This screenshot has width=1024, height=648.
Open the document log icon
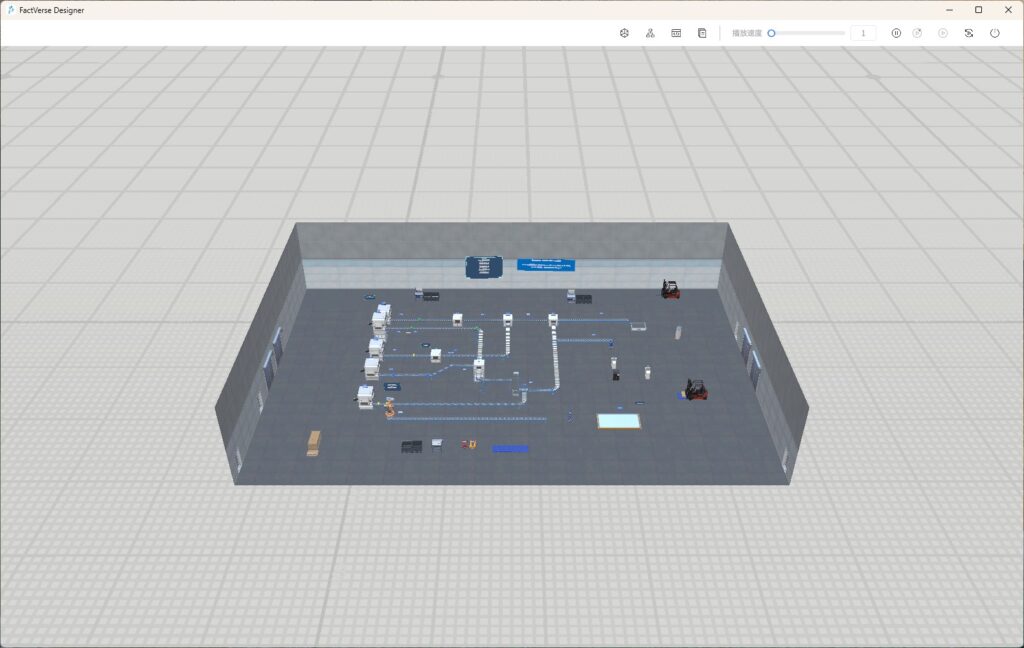[702, 33]
